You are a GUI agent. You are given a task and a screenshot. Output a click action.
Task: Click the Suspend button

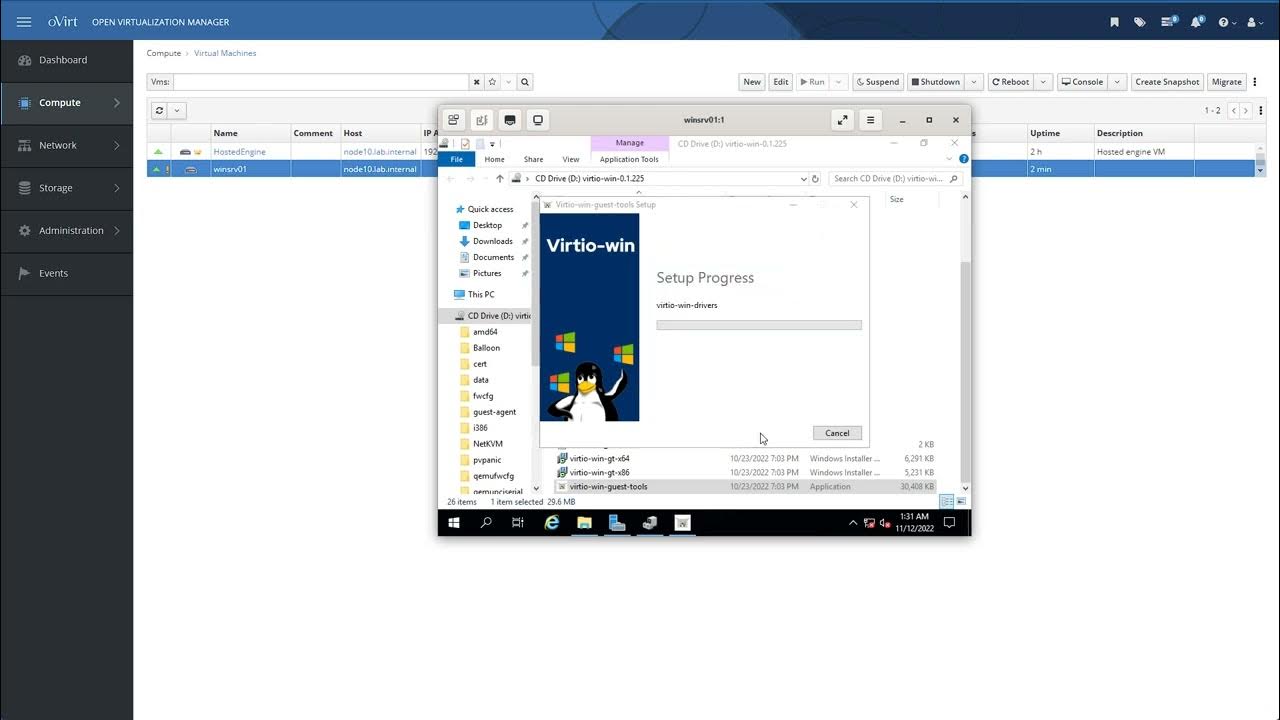click(878, 82)
